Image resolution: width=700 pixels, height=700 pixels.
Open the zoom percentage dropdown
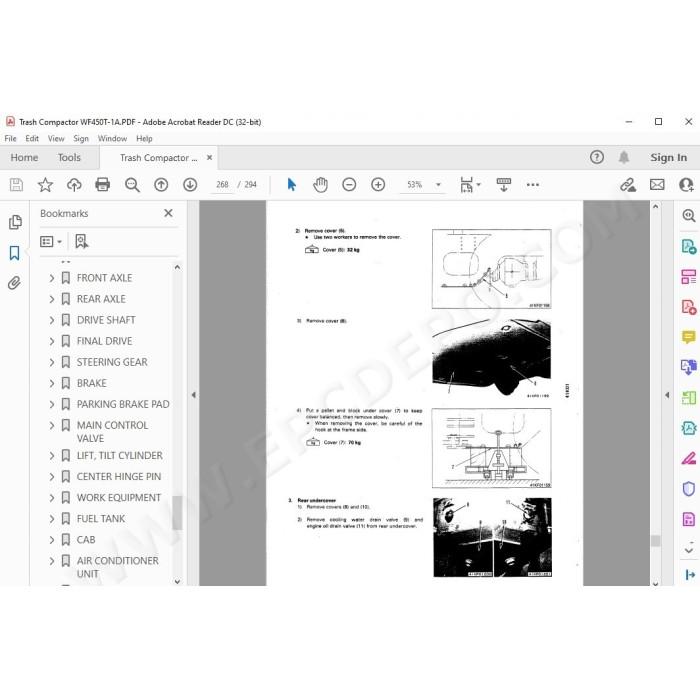[x=438, y=184]
